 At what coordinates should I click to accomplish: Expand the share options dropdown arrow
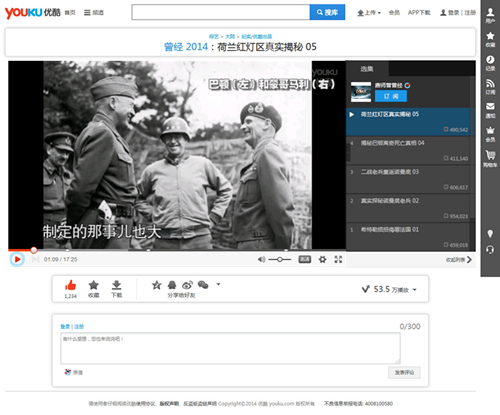pos(218,284)
